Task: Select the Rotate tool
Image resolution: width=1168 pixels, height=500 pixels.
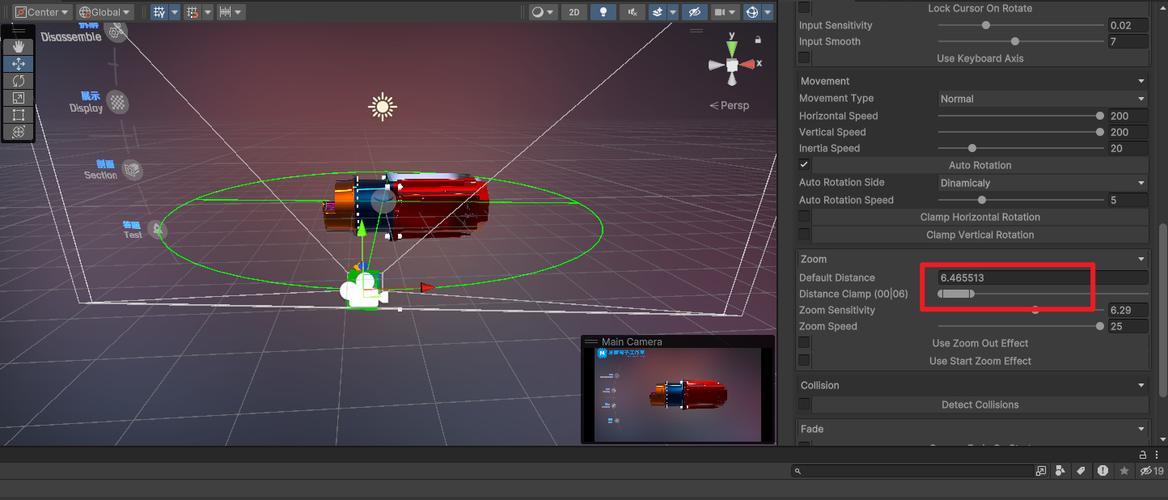Action: pyautogui.click(x=19, y=80)
